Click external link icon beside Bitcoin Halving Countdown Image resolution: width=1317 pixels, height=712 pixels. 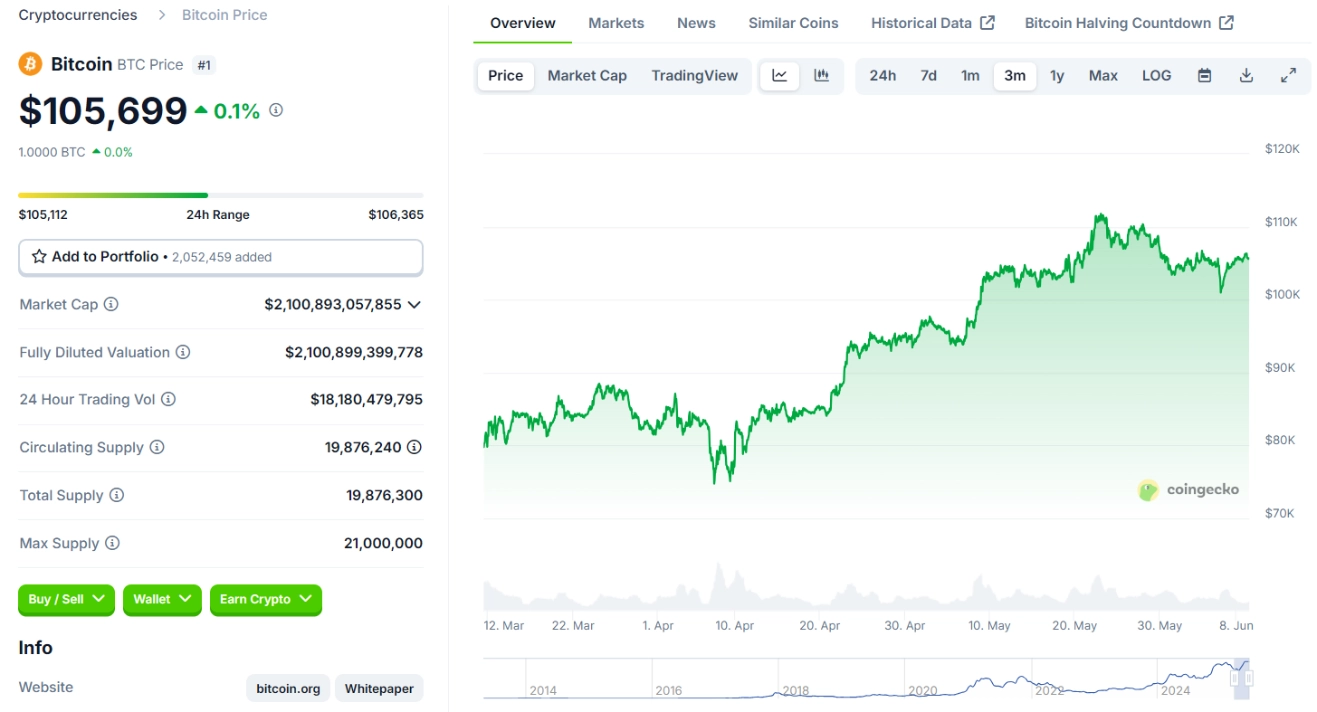[1226, 23]
